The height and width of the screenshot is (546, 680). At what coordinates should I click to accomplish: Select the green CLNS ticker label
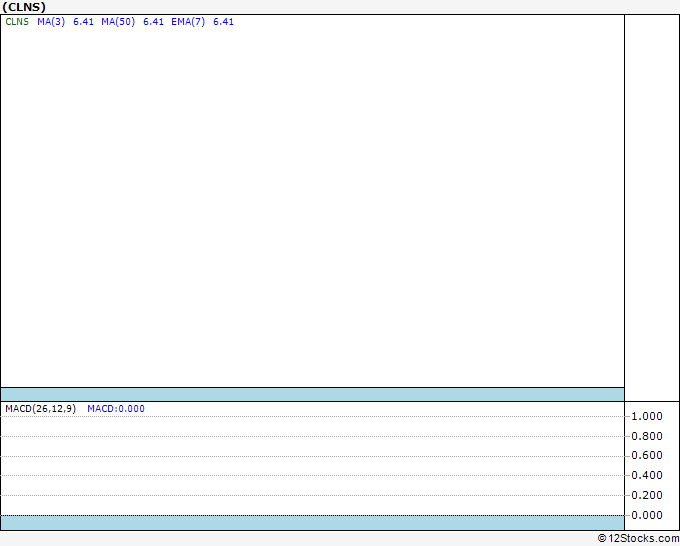17,22
